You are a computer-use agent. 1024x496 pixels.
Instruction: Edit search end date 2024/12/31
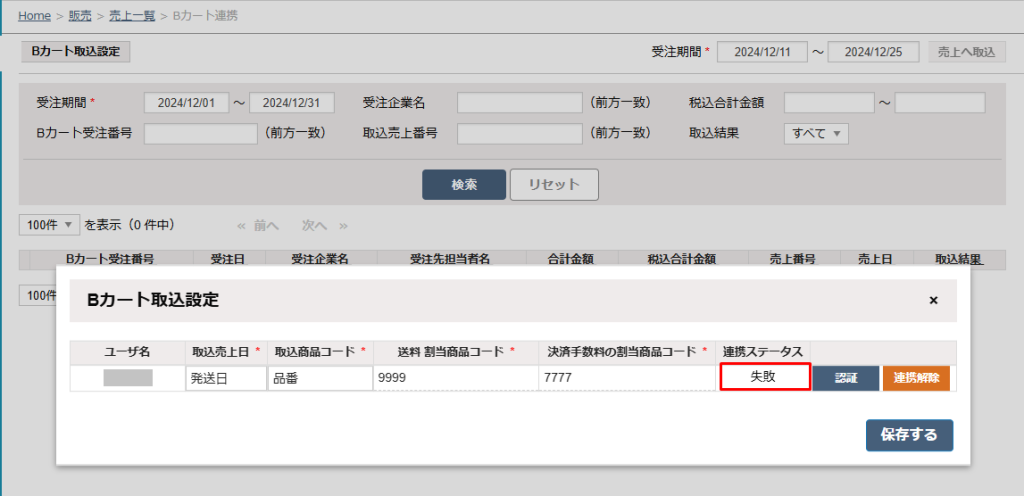(x=292, y=102)
